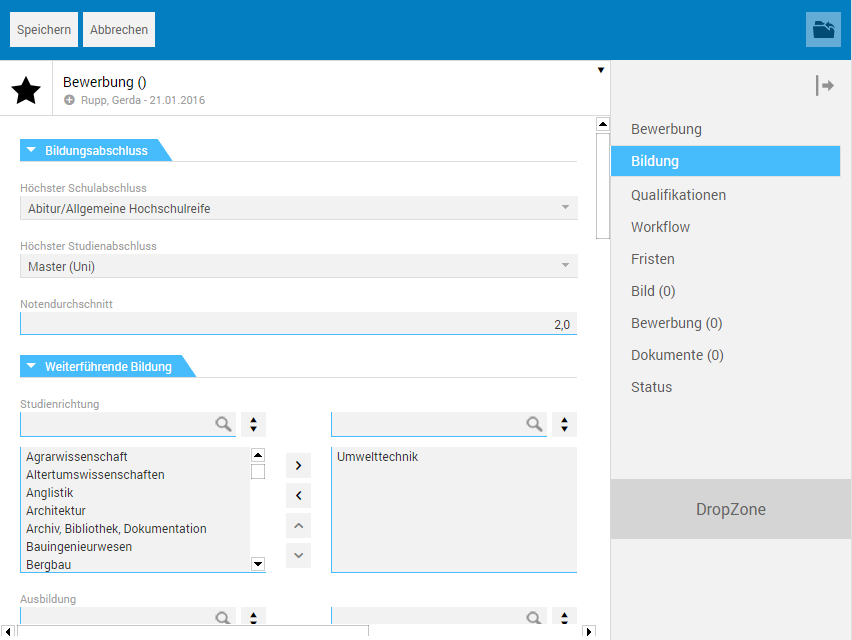The width and height of the screenshot is (852, 640).
Task: Click the search icon in the right Studienrichtung field
Action: coord(535,424)
